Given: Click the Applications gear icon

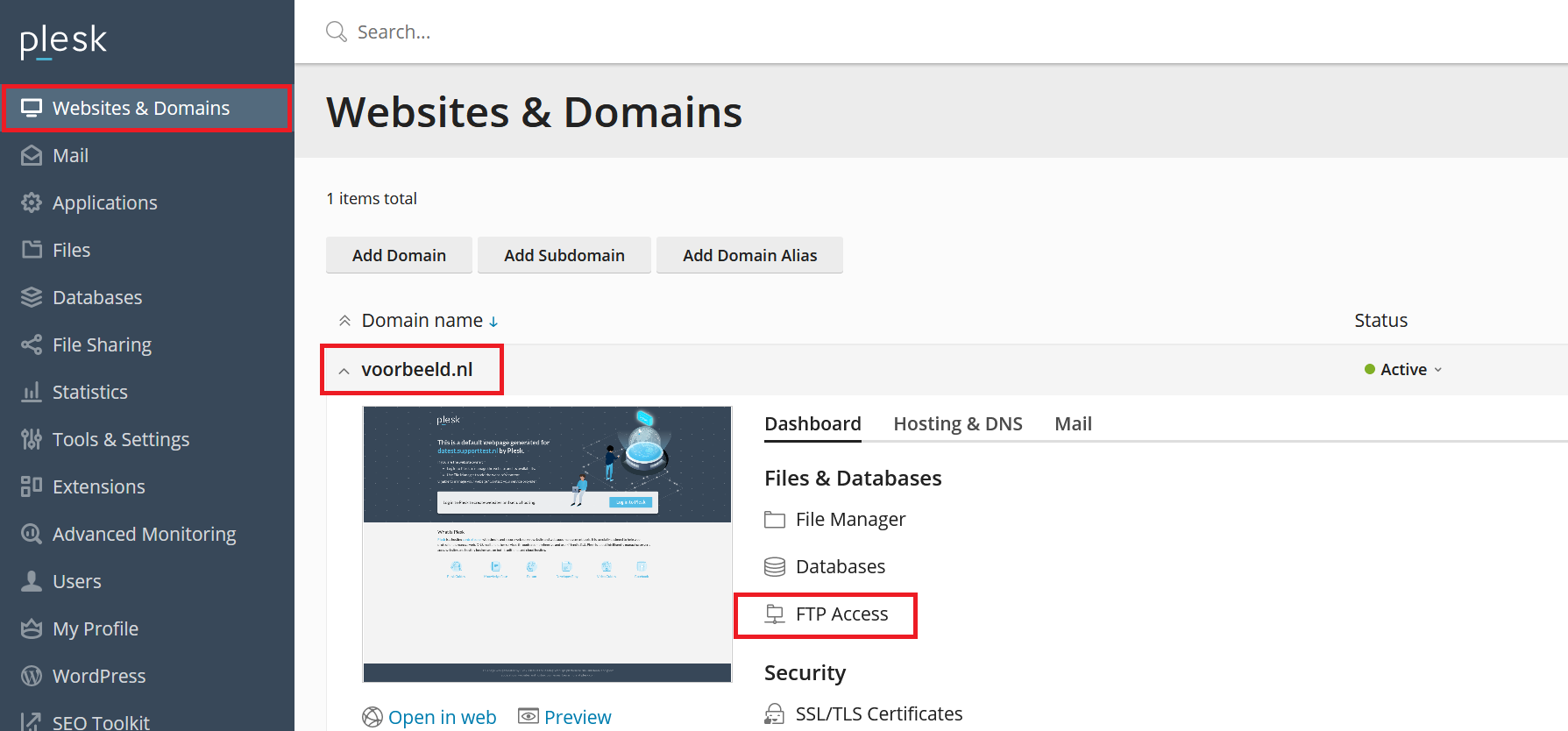Looking at the screenshot, I should tap(32, 202).
